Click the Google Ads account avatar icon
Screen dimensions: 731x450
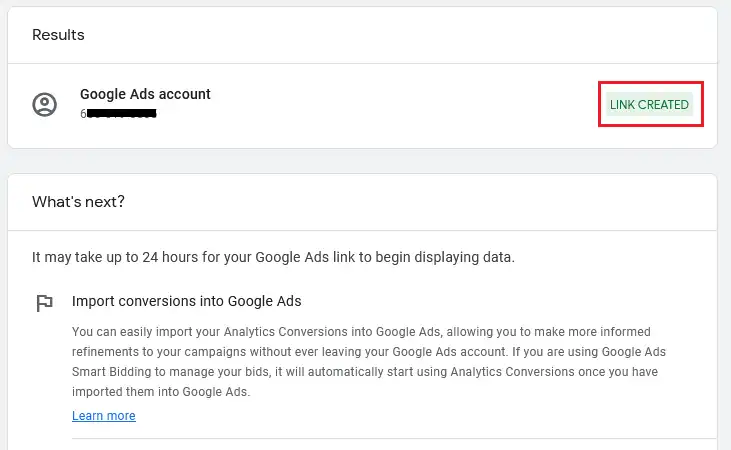[x=44, y=104]
